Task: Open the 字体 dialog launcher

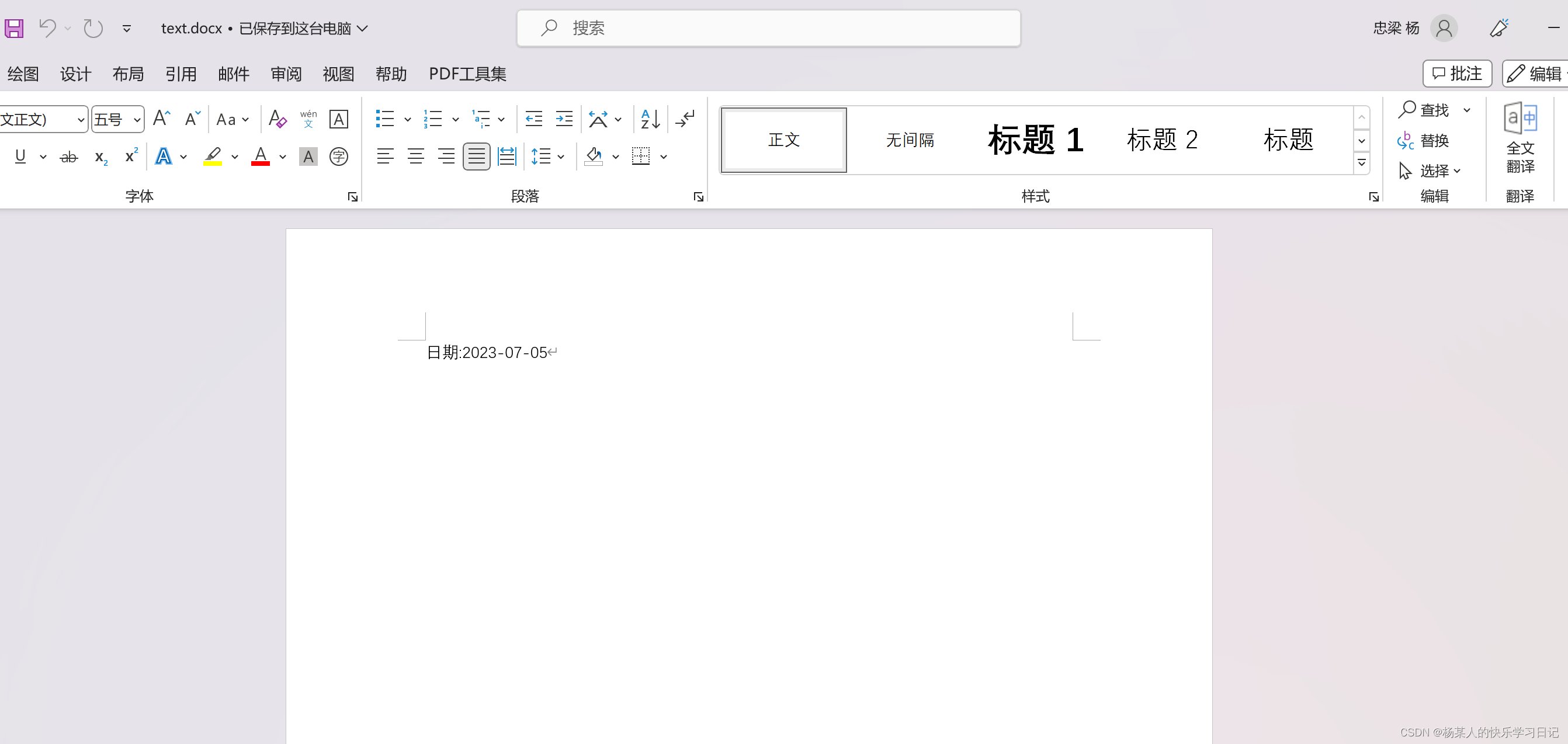Action: click(352, 196)
